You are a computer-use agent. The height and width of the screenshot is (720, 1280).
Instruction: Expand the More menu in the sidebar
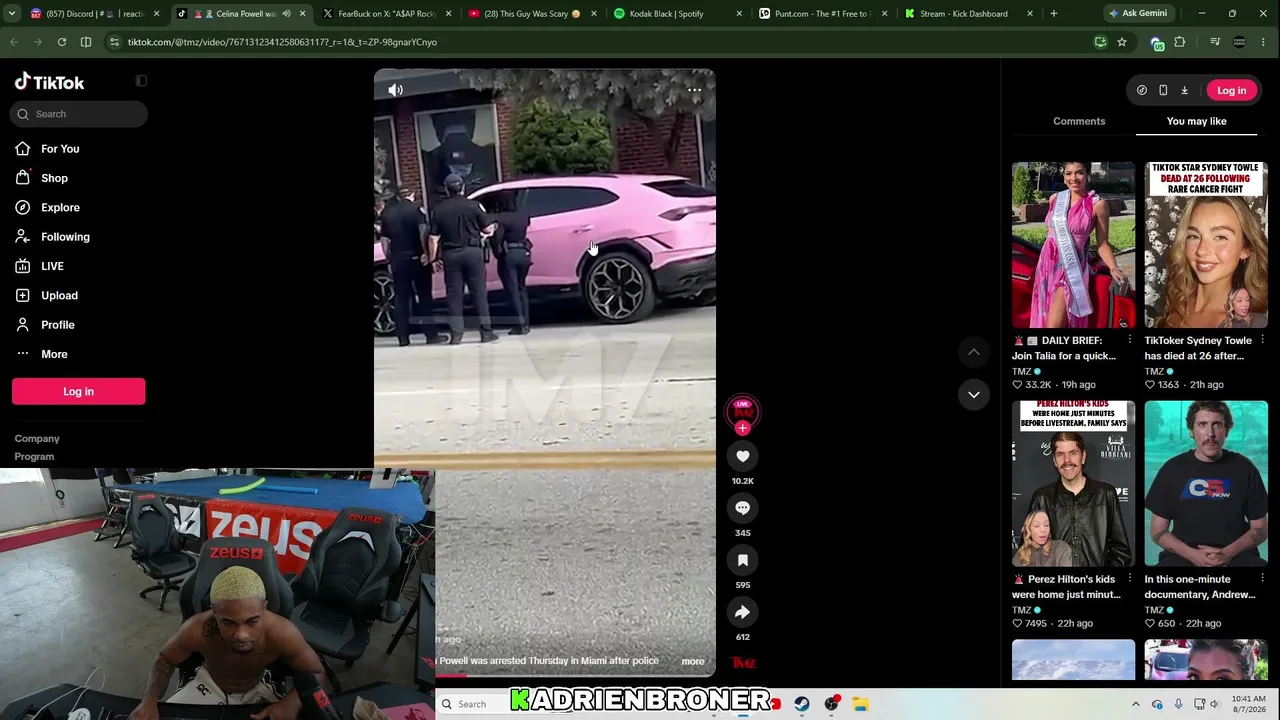coord(42,354)
